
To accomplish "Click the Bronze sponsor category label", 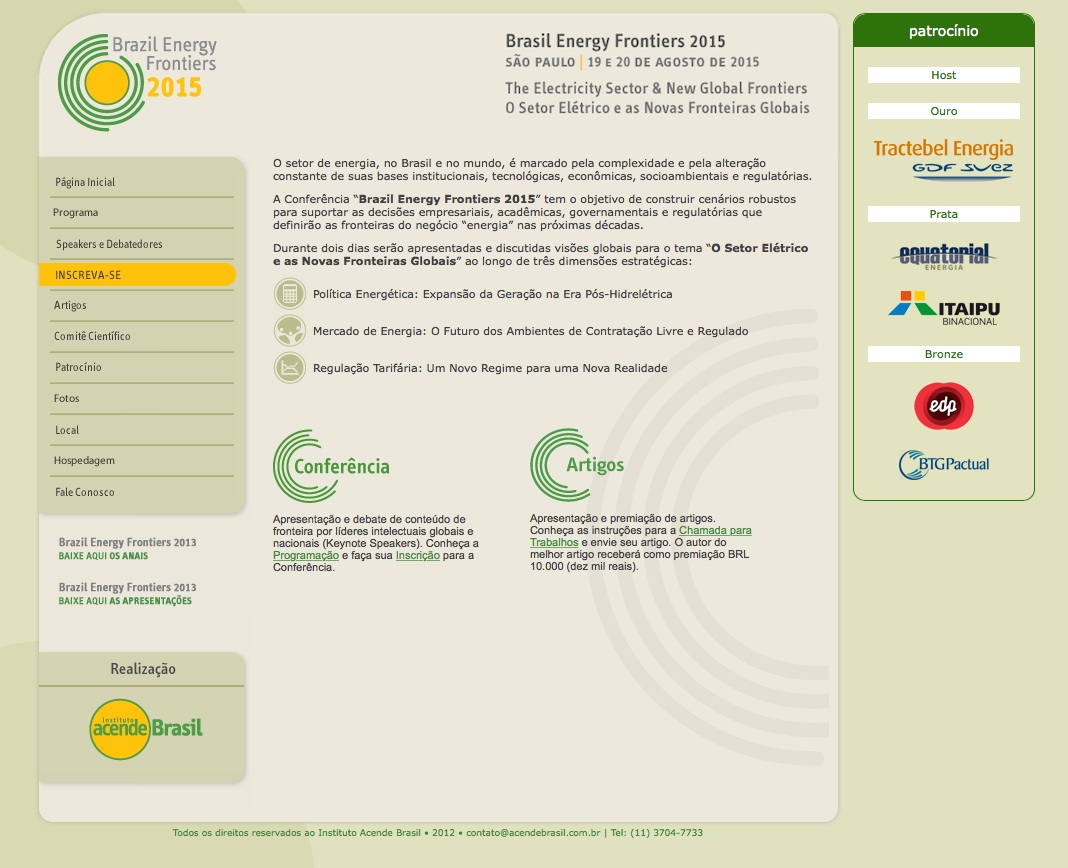I will pos(943,354).
